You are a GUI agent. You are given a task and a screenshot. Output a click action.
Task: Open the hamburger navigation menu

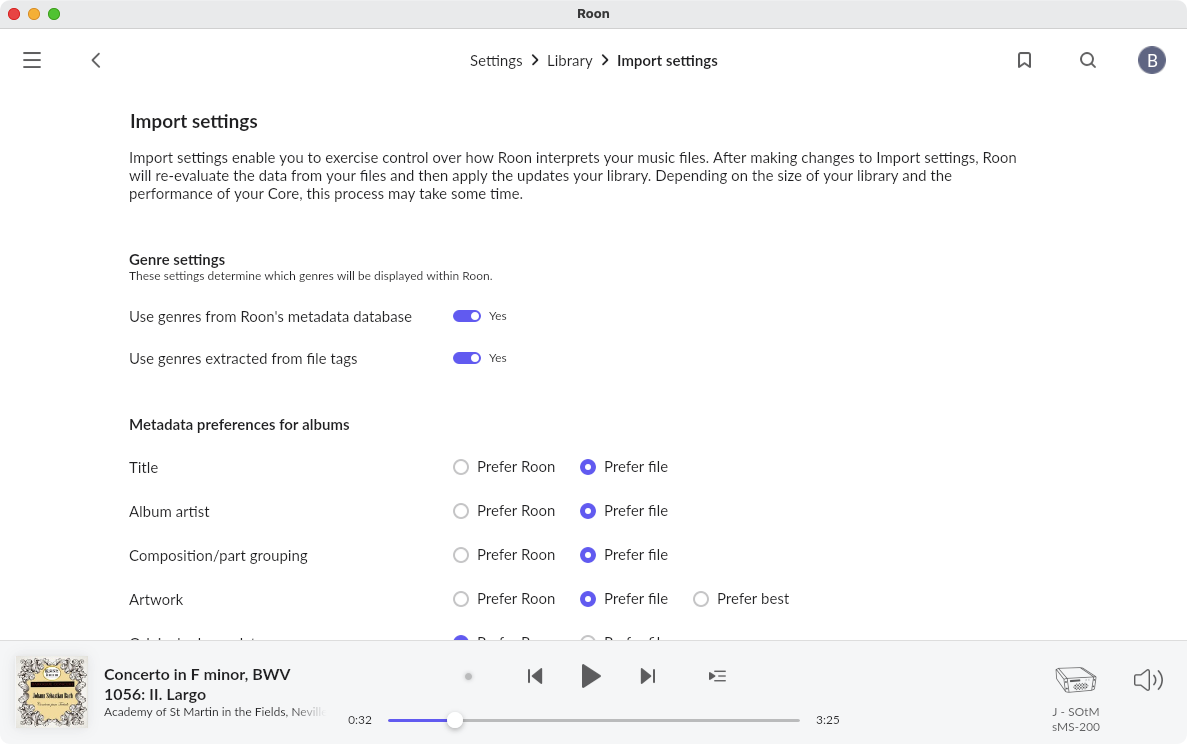[32, 61]
